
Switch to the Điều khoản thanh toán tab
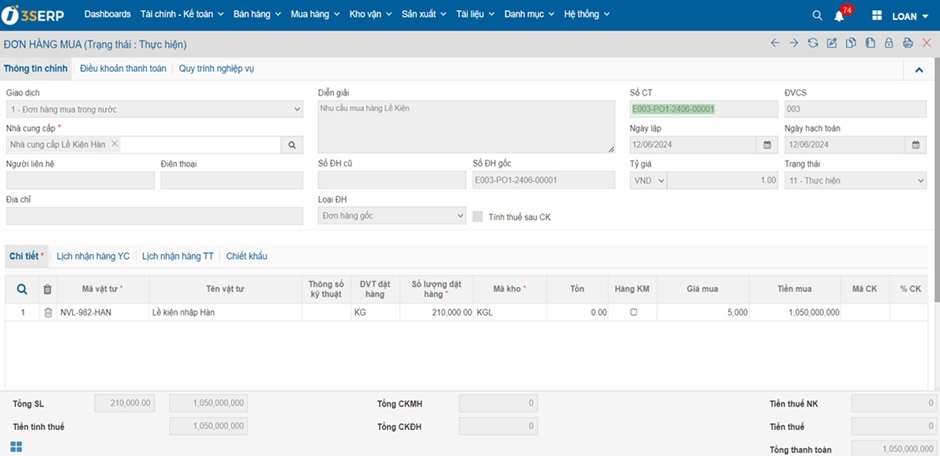123,69
